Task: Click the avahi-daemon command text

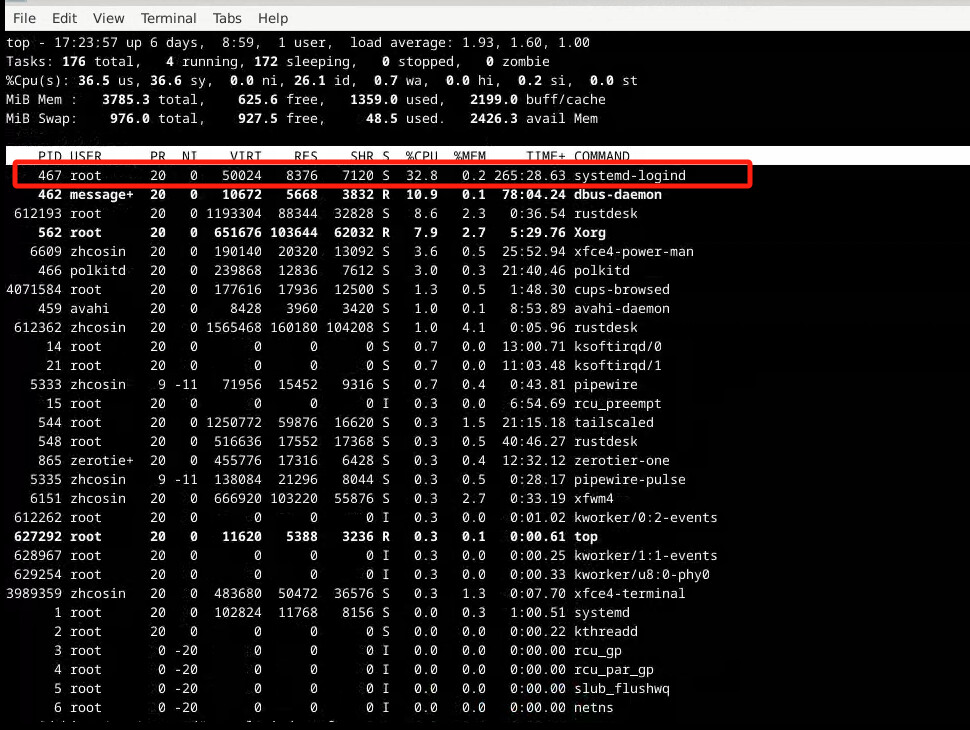Action: [622, 309]
